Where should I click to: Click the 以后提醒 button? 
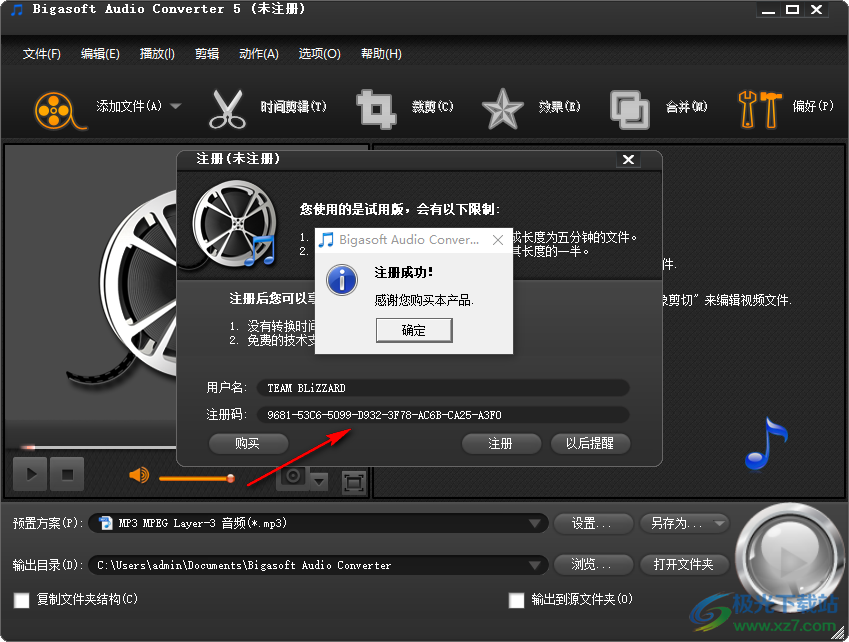pyautogui.click(x=590, y=444)
